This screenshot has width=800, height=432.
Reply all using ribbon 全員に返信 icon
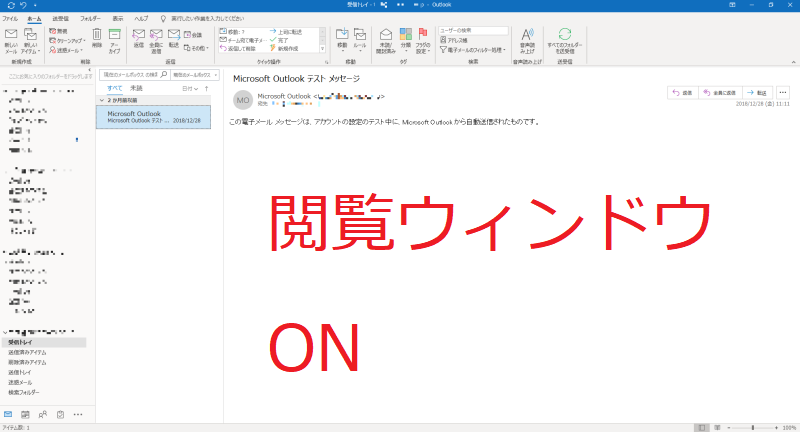(156, 41)
